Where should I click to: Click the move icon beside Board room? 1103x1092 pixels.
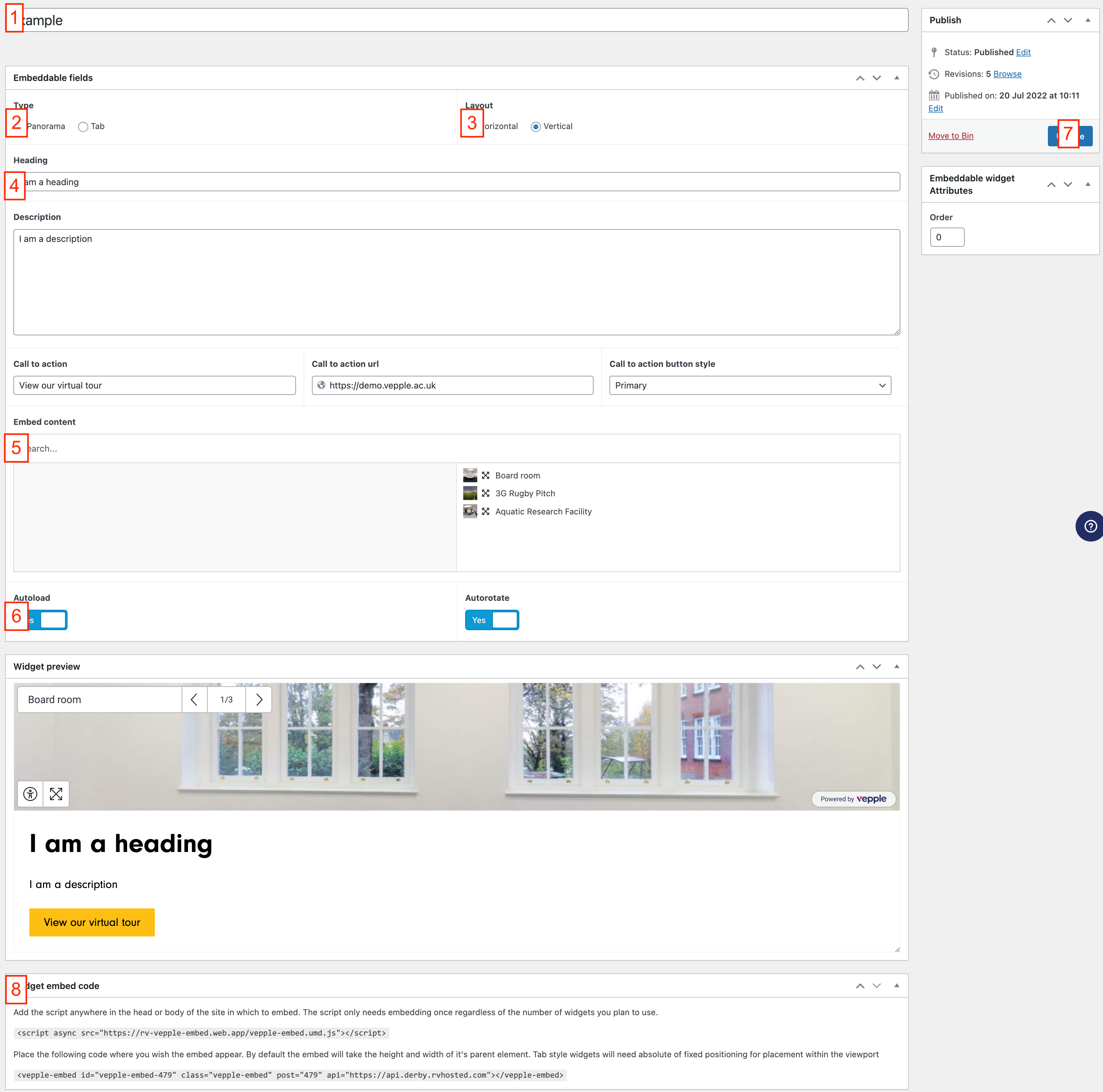pyautogui.click(x=486, y=475)
